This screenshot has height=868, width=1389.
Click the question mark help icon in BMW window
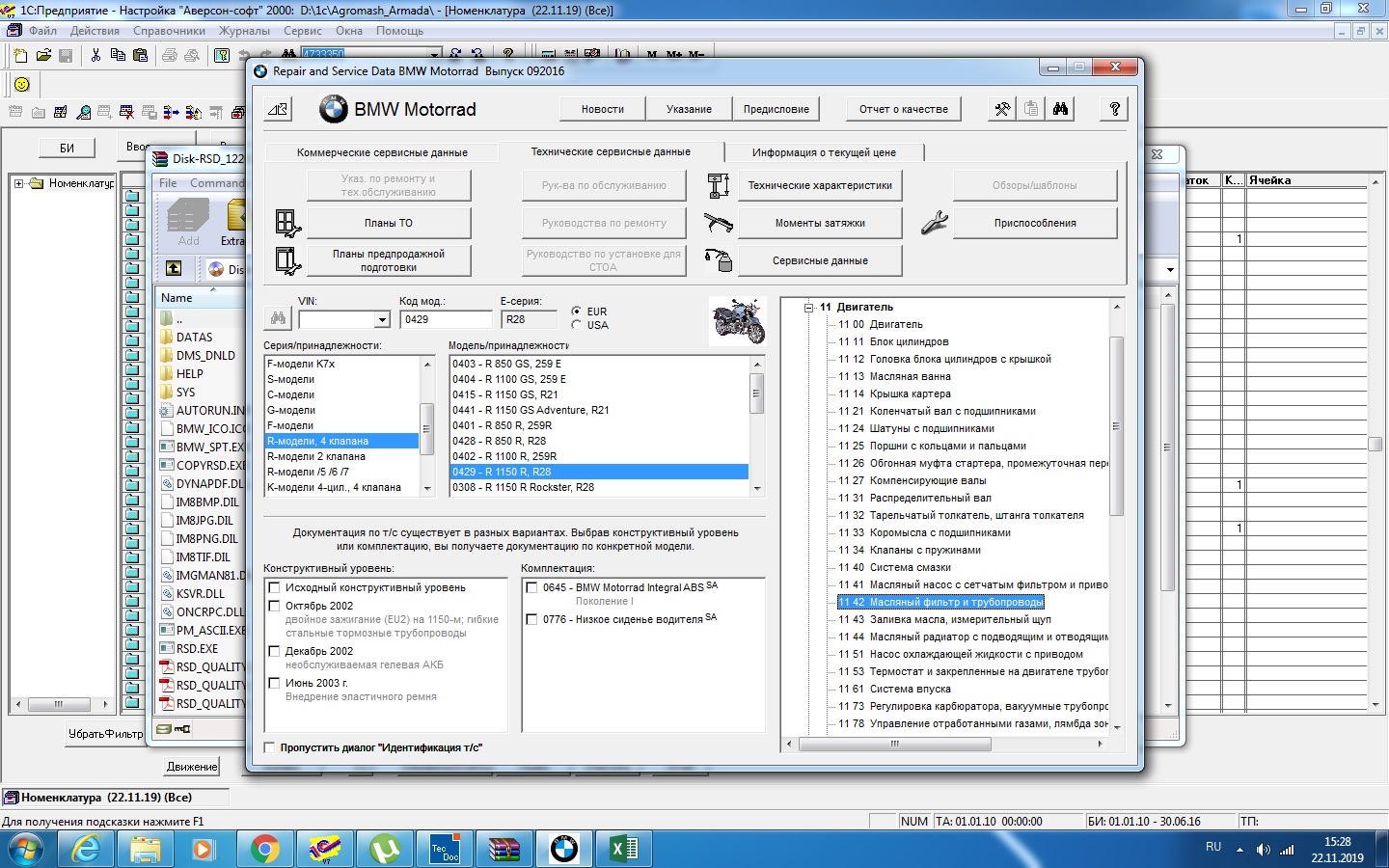[x=1114, y=109]
